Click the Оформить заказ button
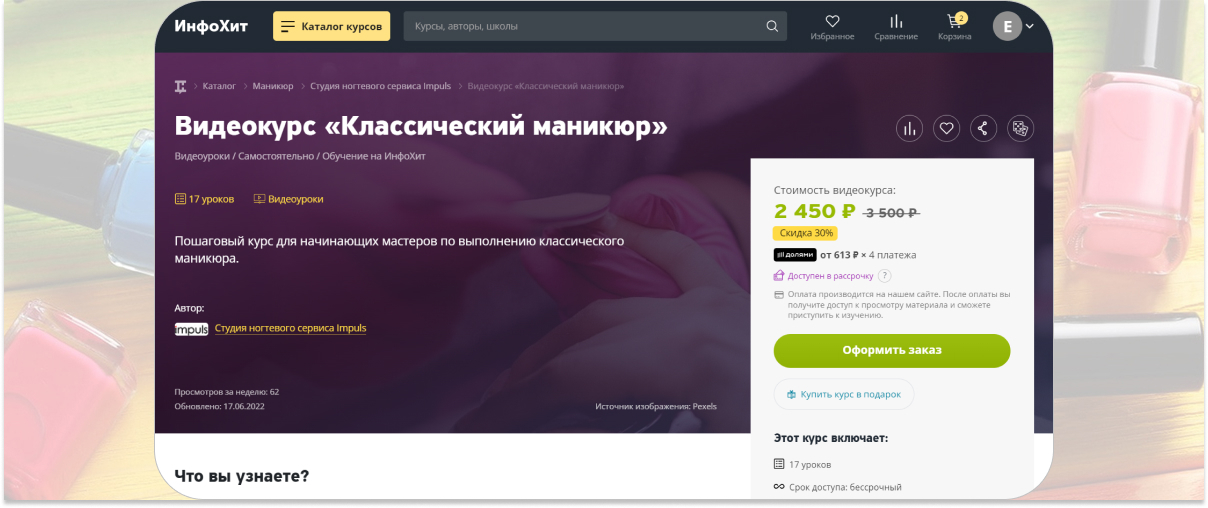Image resolution: width=1208 pixels, height=508 pixels. [x=892, y=350]
